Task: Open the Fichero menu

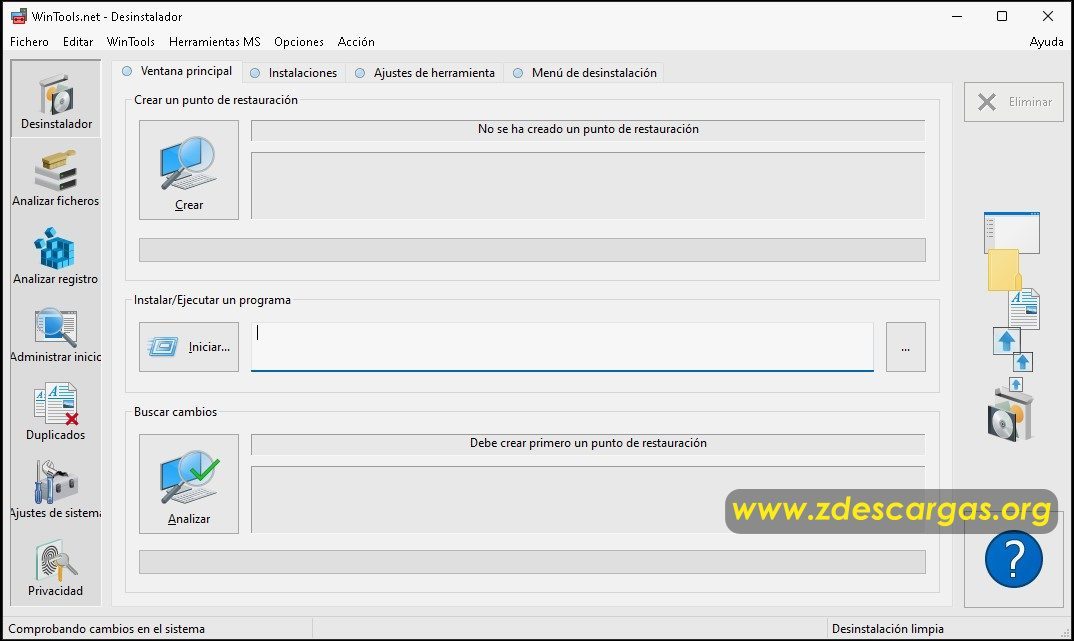Action: (x=29, y=42)
